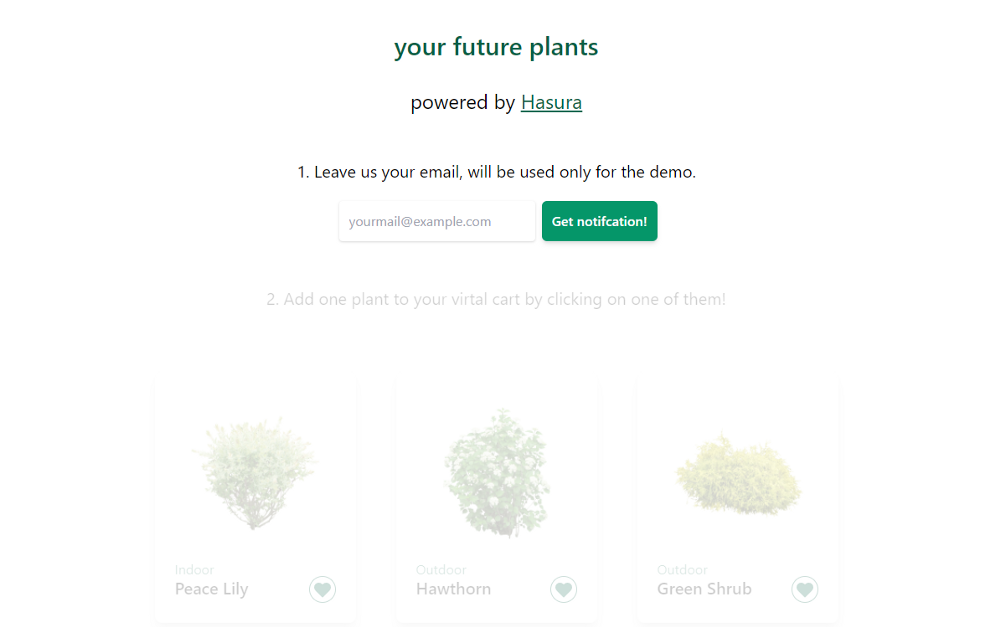The height and width of the screenshot is (627, 1000).
Task: Favorite the Hawthorn plant with its heart icon
Action: pos(563,589)
